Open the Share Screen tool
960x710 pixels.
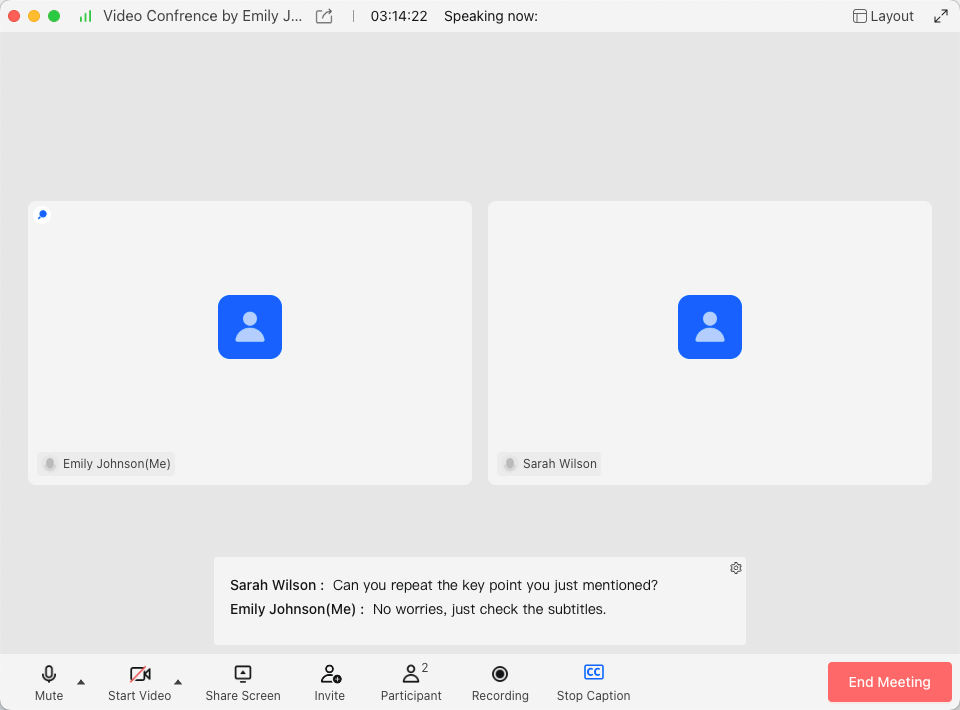click(x=242, y=681)
